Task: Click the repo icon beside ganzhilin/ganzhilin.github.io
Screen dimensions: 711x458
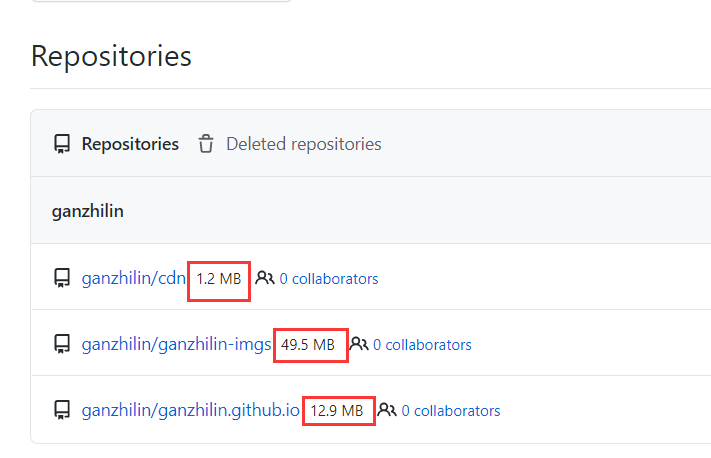Action: pyautogui.click(x=62, y=410)
